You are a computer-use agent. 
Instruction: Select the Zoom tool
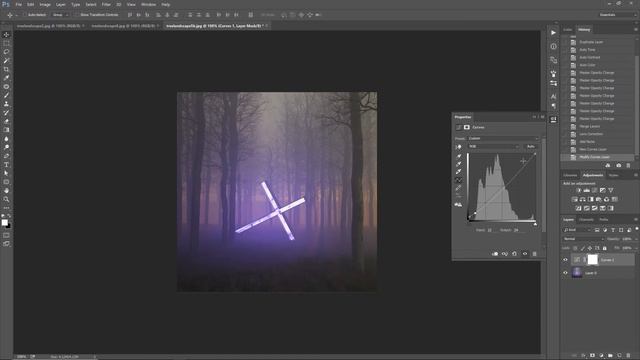pos(6,199)
